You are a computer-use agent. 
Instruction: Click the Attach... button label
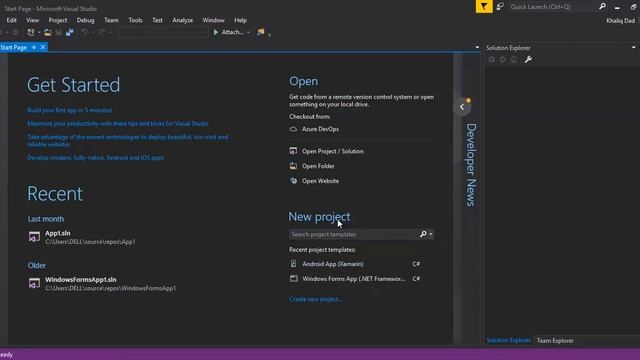pos(233,32)
